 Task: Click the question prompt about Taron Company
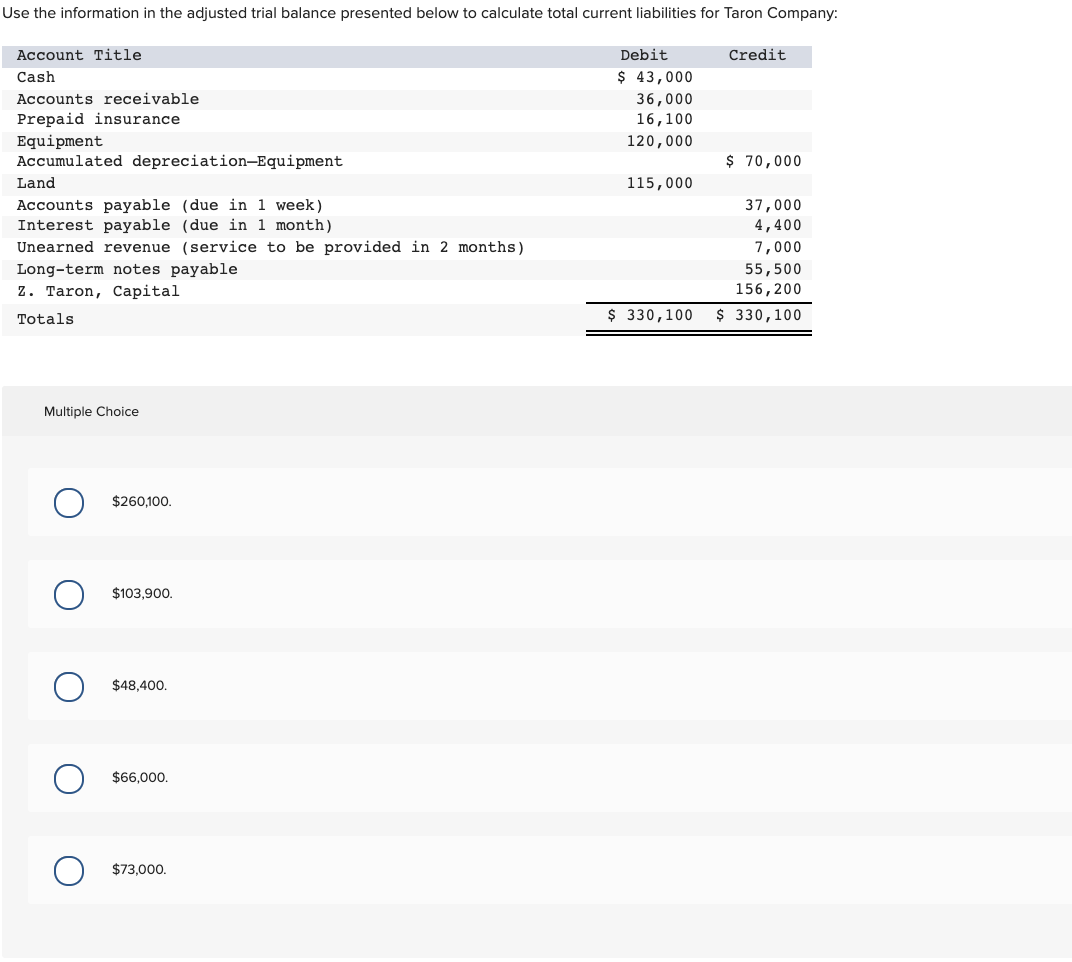coord(420,13)
